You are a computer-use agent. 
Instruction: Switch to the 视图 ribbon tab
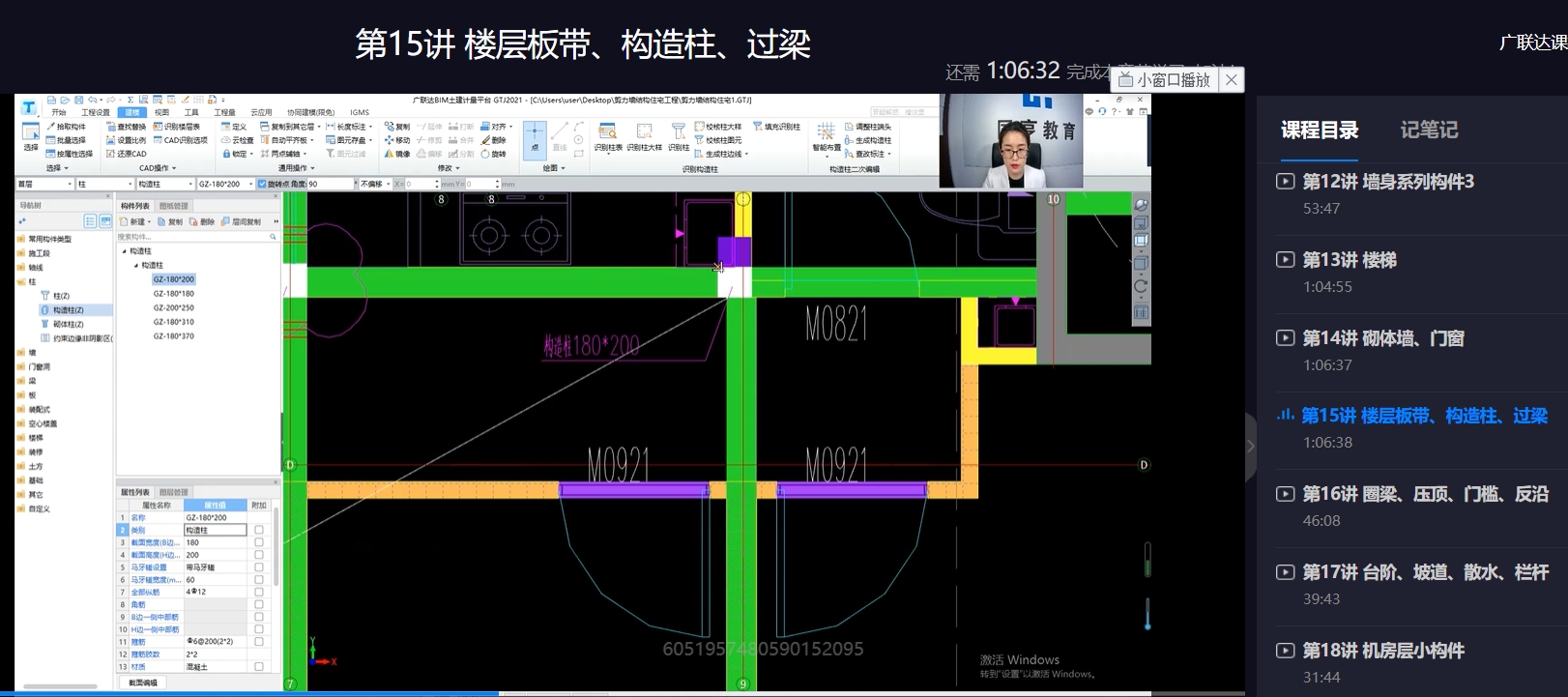[162, 112]
